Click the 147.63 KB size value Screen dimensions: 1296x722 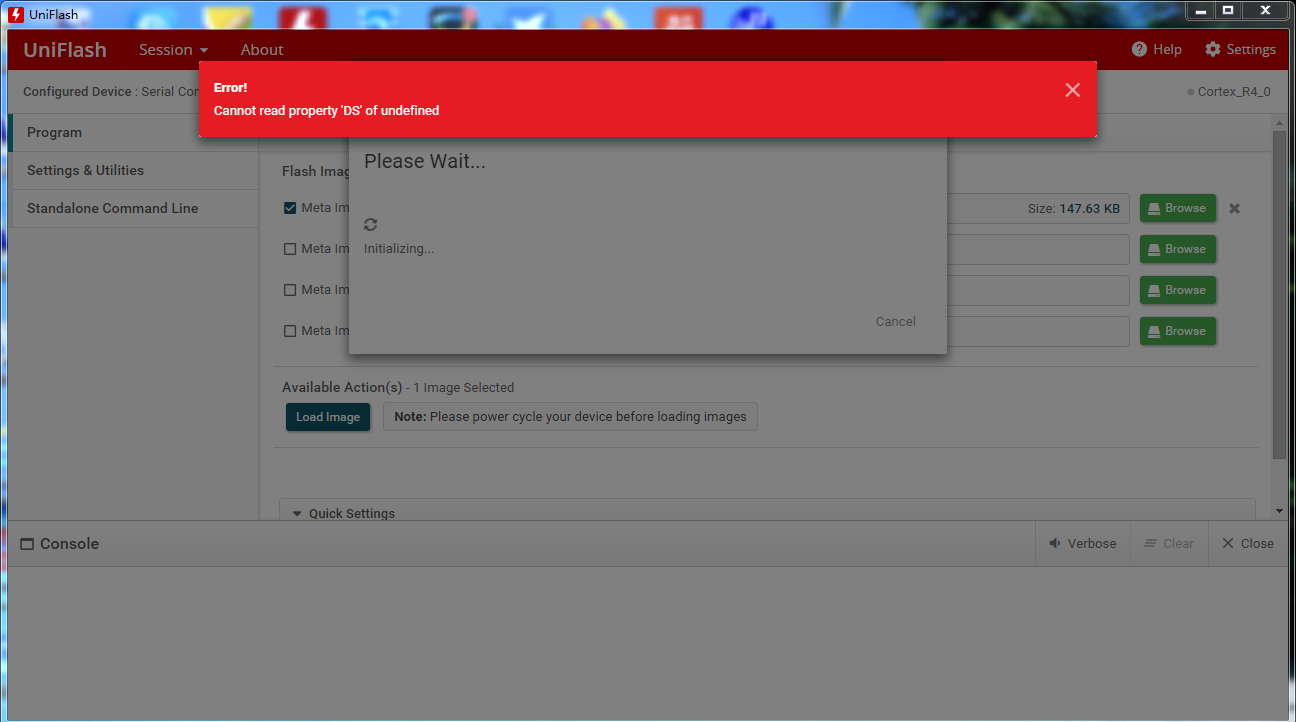click(x=1088, y=209)
